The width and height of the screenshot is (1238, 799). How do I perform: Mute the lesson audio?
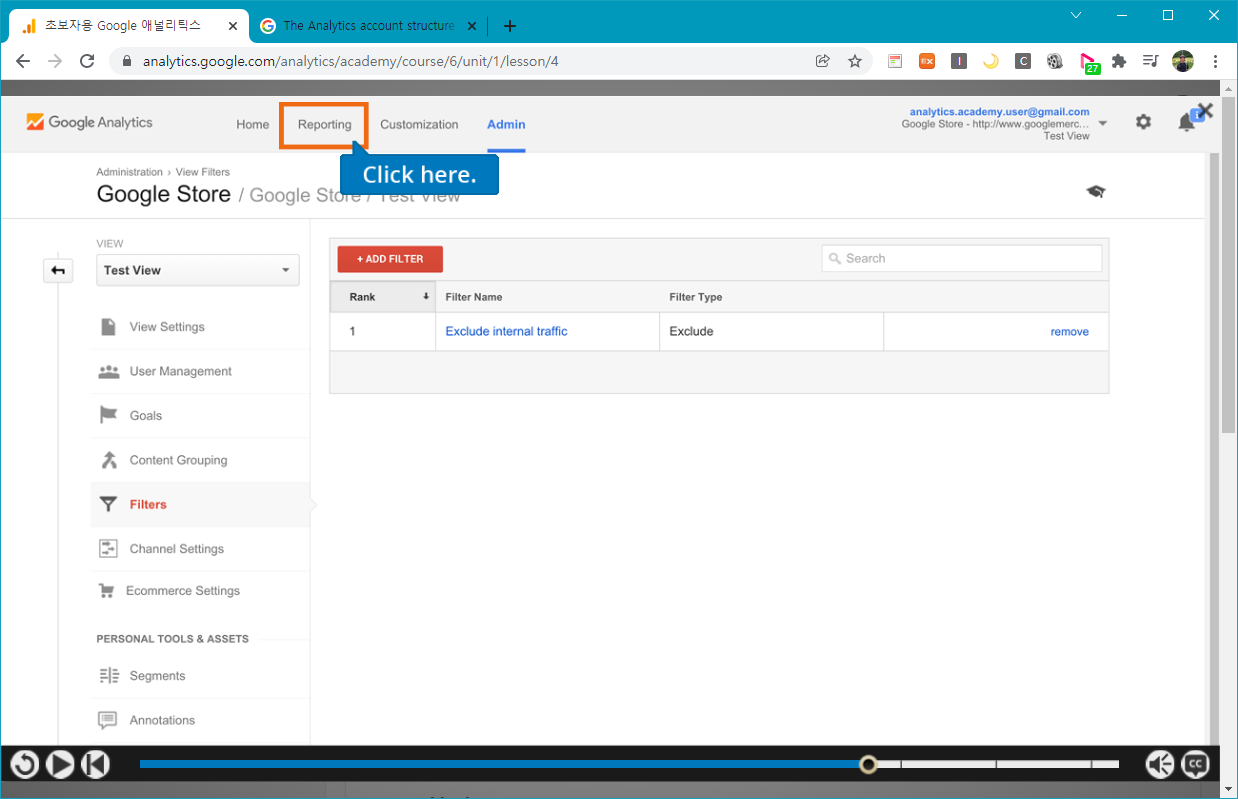coord(1159,765)
